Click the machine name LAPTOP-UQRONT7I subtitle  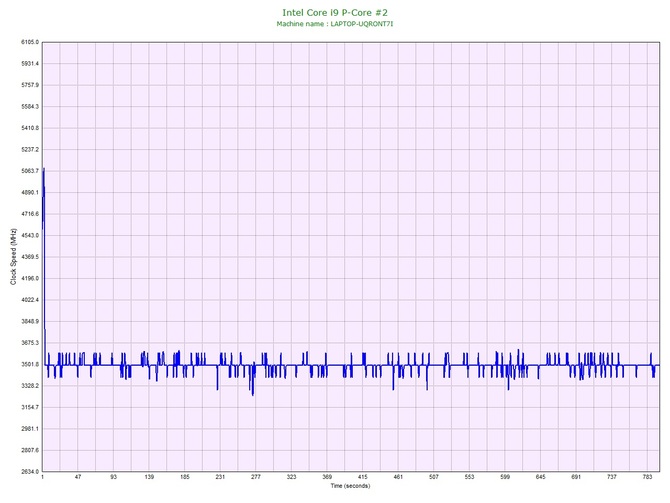pos(335,24)
